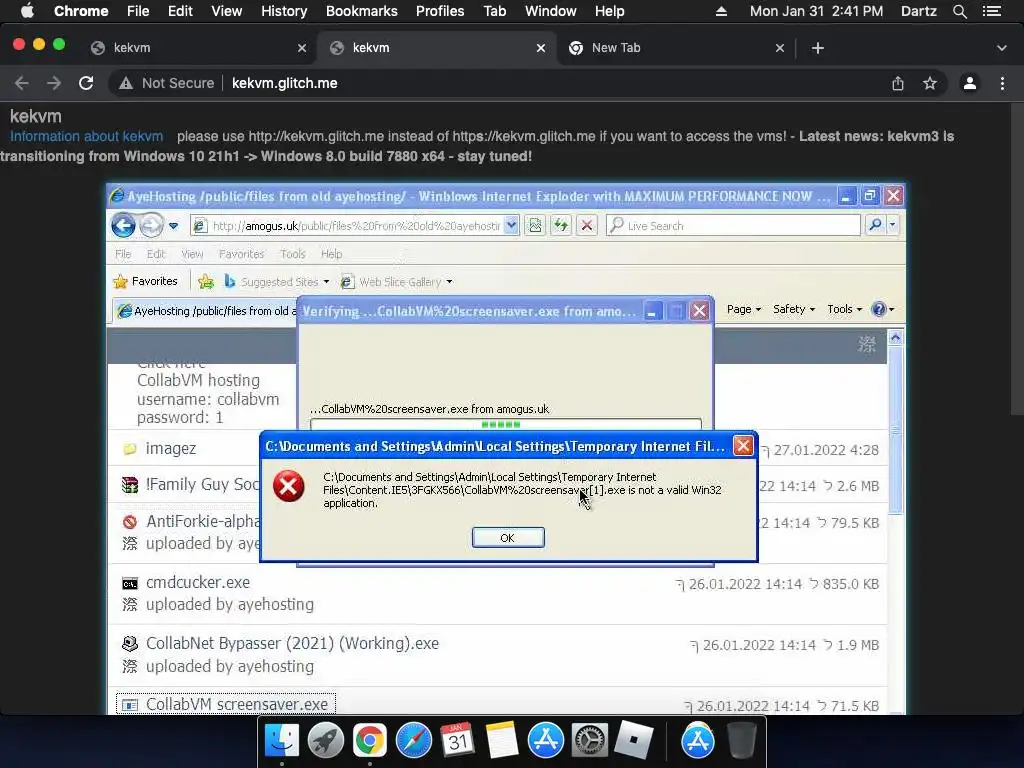Open the IE View menu
The width and height of the screenshot is (1024, 768).
[x=192, y=254]
